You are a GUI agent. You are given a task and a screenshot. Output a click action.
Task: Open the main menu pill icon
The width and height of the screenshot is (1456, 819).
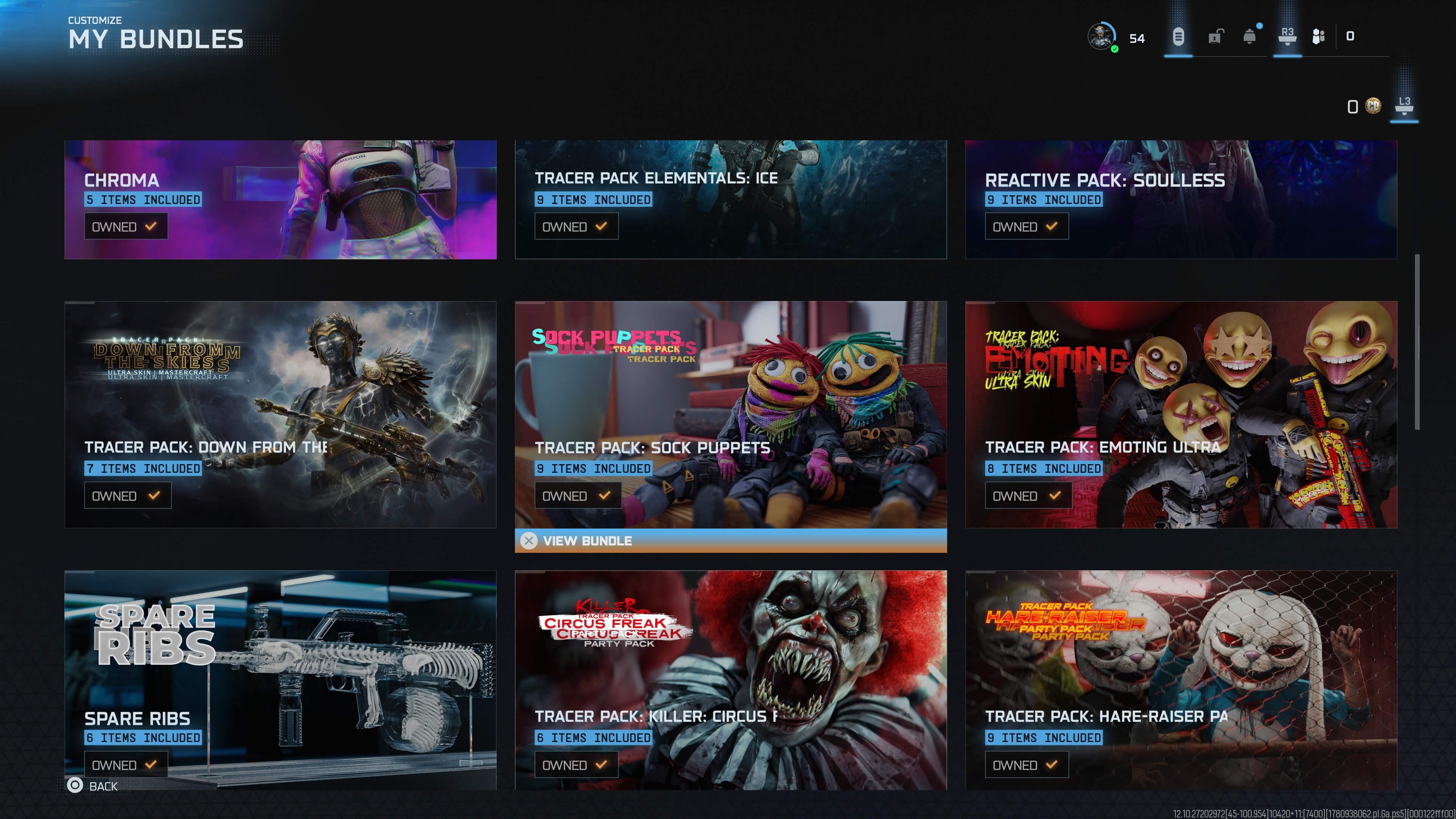click(1178, 37)
